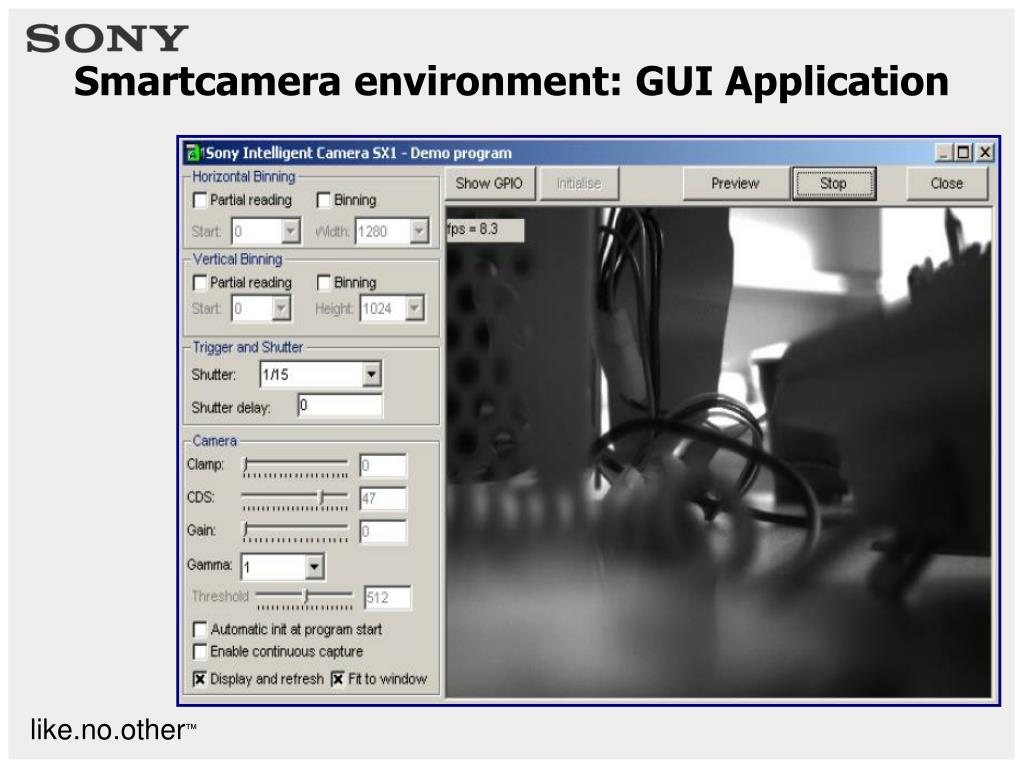Click the Threshold value field showing 512
1024x768 pixels.
tap(388, 598)
